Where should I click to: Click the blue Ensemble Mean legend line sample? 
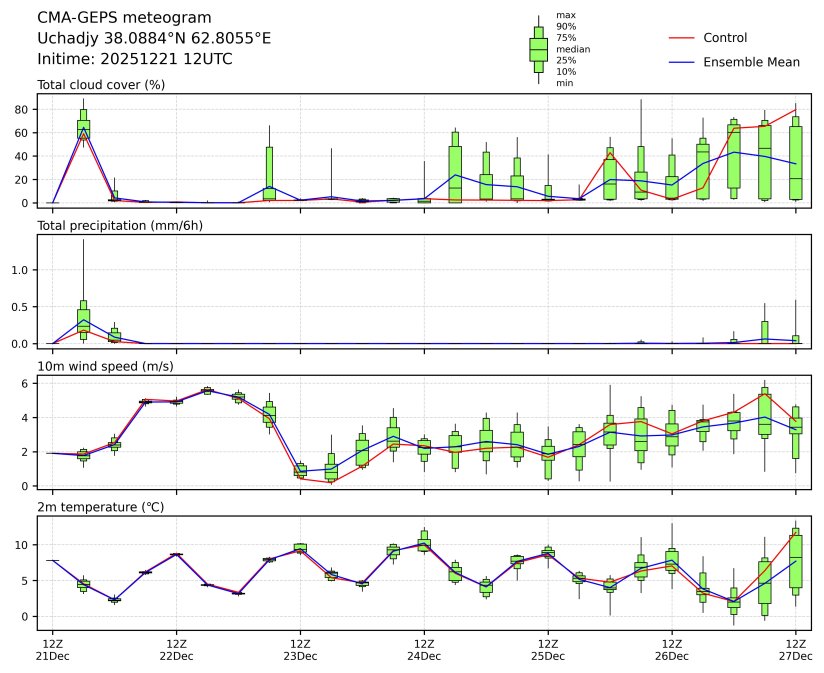point(682,62)
